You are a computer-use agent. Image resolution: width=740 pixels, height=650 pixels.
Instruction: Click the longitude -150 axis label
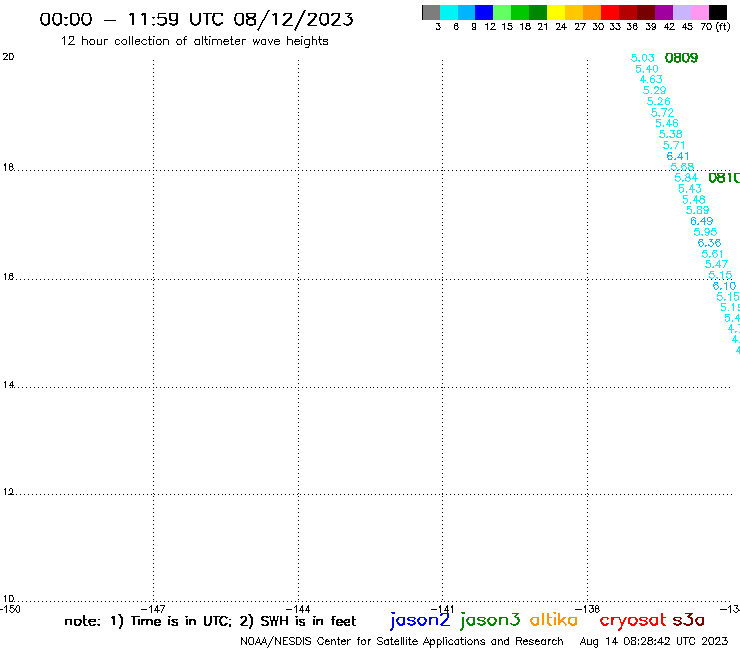coord(10,609)
